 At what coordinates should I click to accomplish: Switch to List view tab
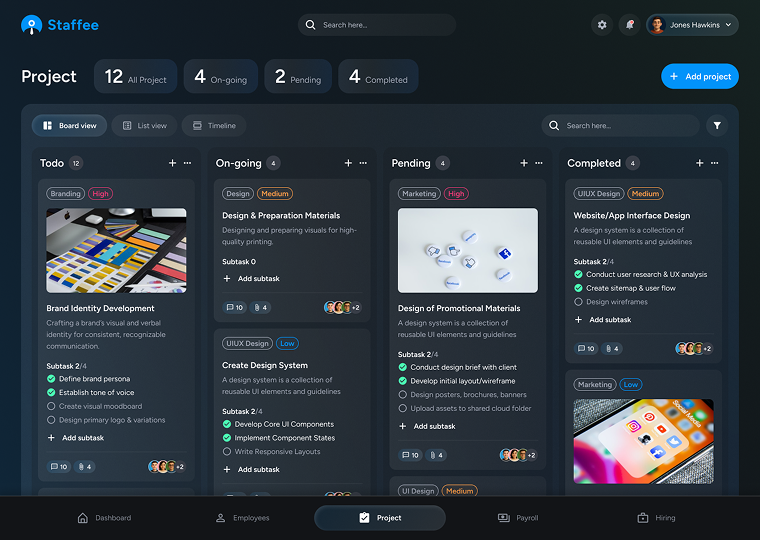coord(144,126)
